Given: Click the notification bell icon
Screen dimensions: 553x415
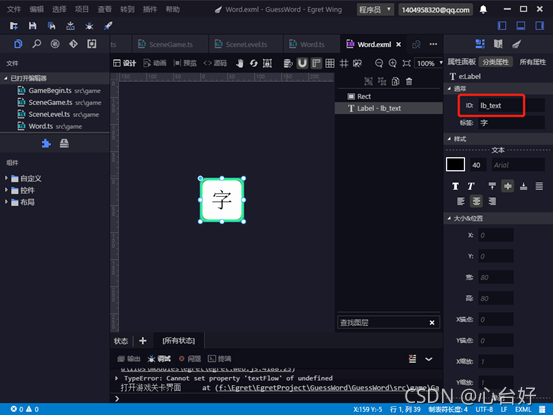Looking at the screenshot, I should click(483, 10).
